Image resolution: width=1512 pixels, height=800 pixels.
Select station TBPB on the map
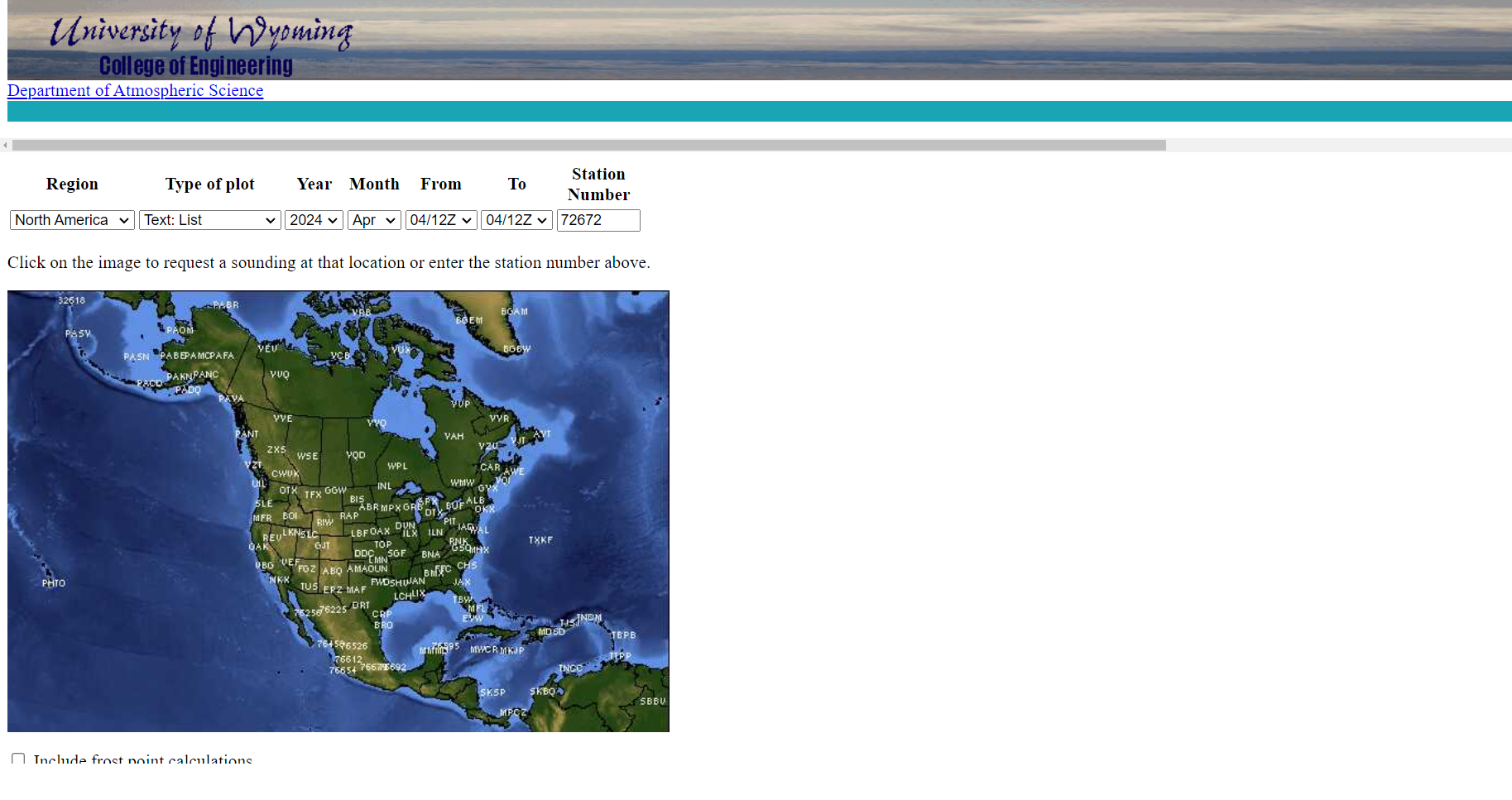[x=623, y=635]
